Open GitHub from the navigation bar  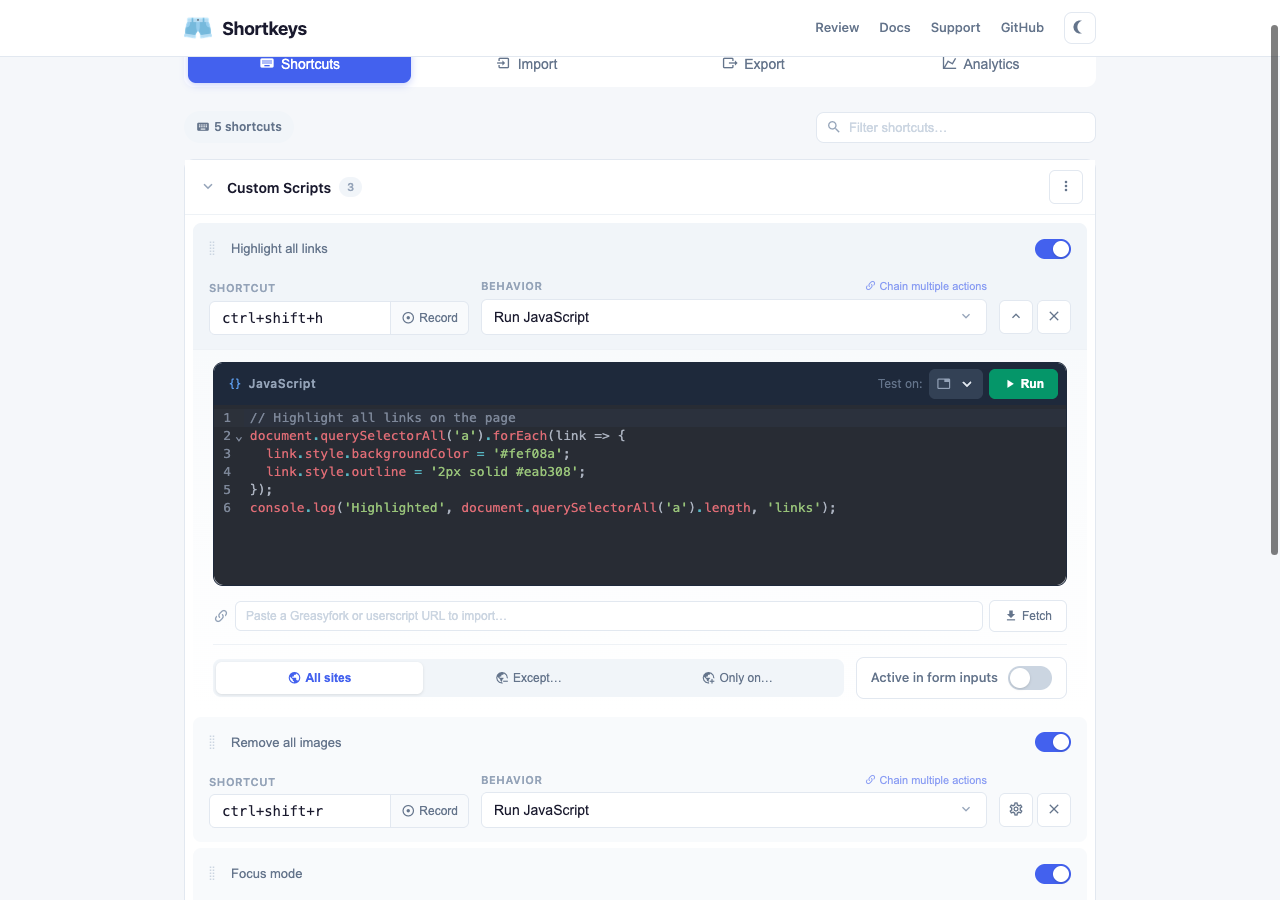[1021, 27]
